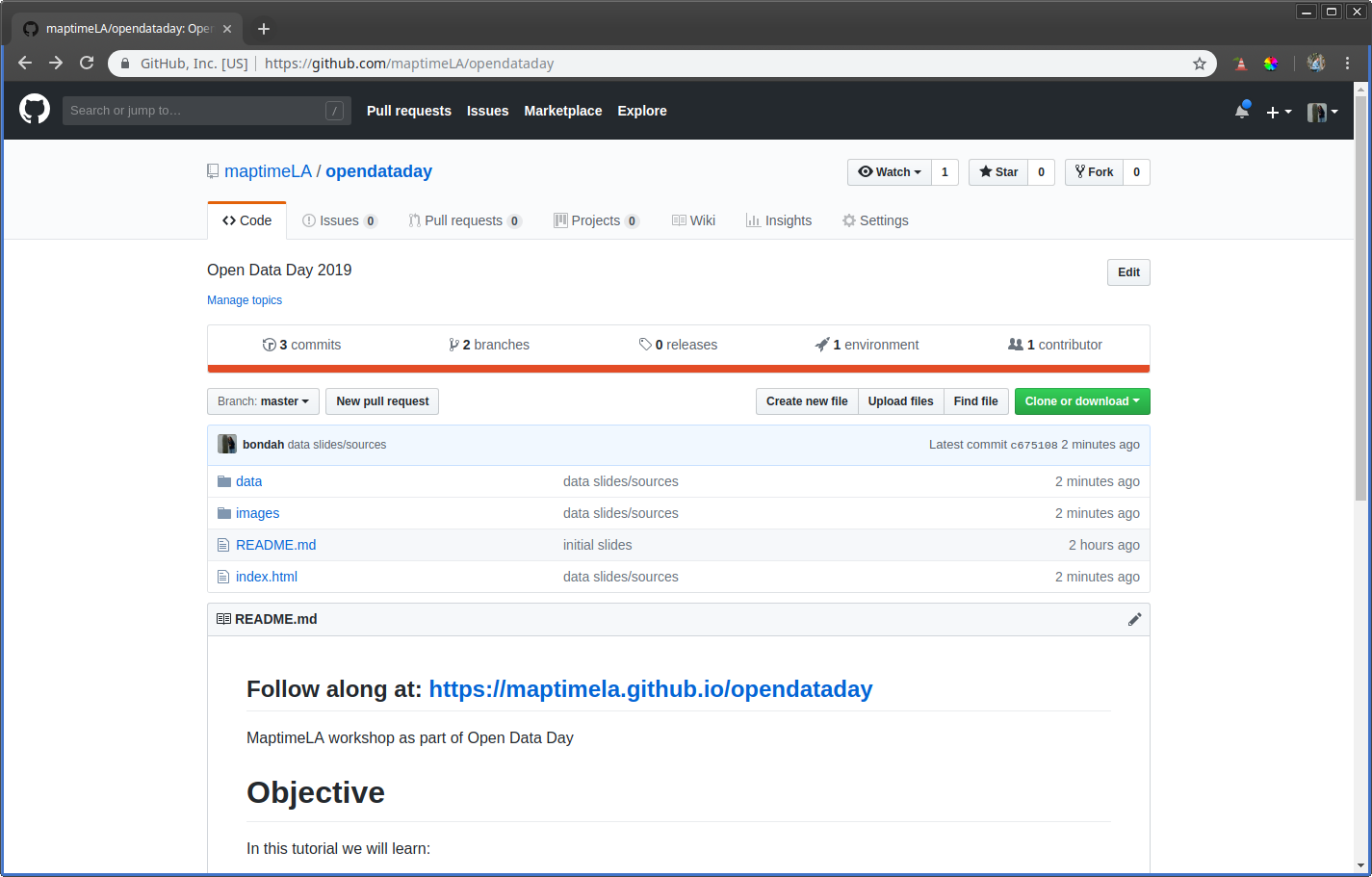Open the opendataday repository link

tap(378, 171)
